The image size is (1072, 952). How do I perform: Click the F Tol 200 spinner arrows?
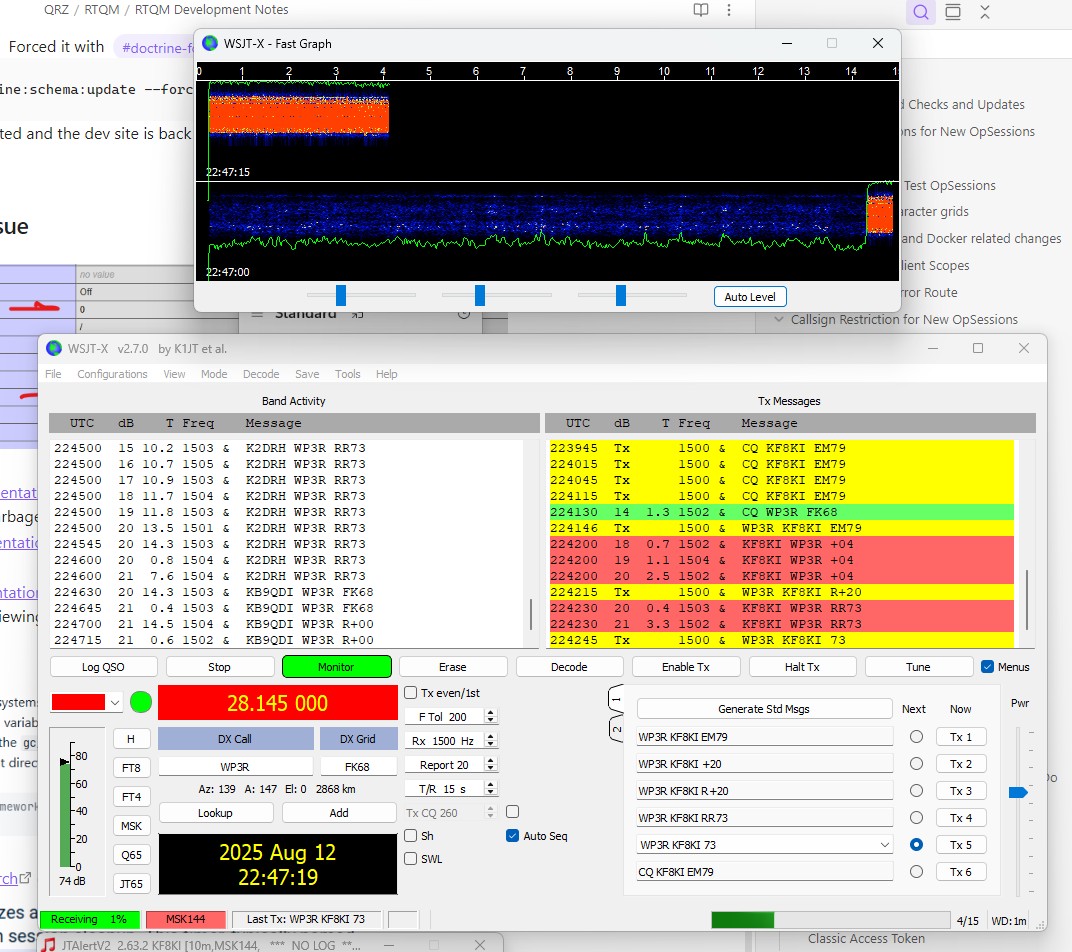[x=490, y=717]
